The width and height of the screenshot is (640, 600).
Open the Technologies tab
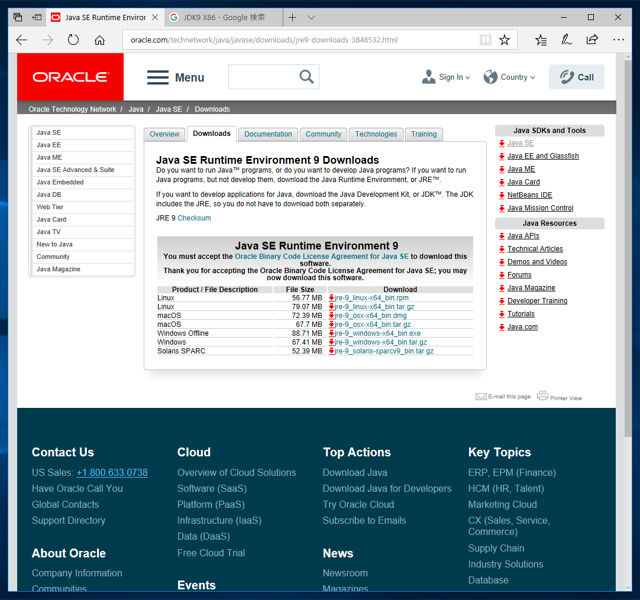pyautogui.click(x=376, y=134)
